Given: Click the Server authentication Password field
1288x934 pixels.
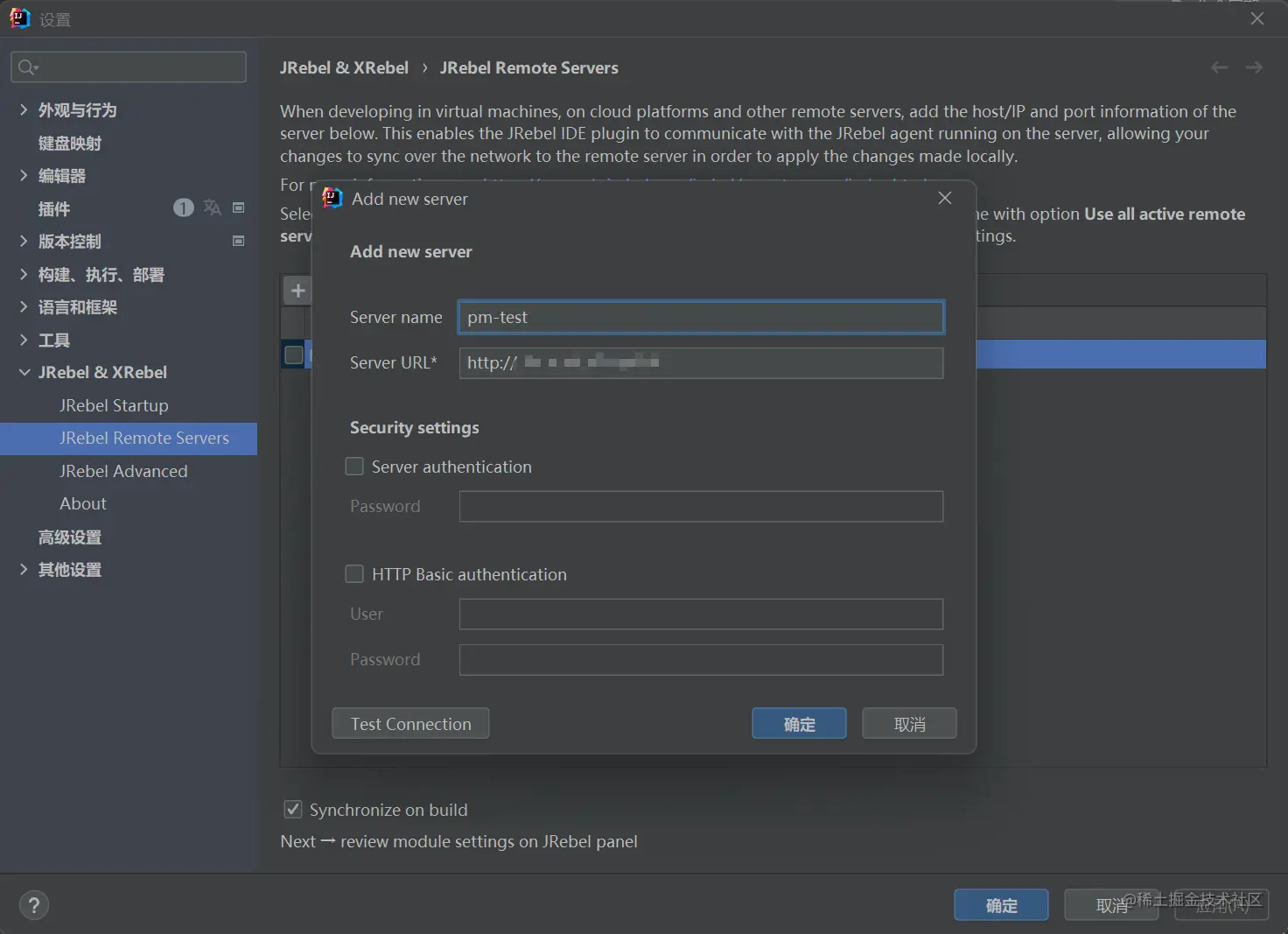Looking at the screenshot, I should click(x=701, y=506).
